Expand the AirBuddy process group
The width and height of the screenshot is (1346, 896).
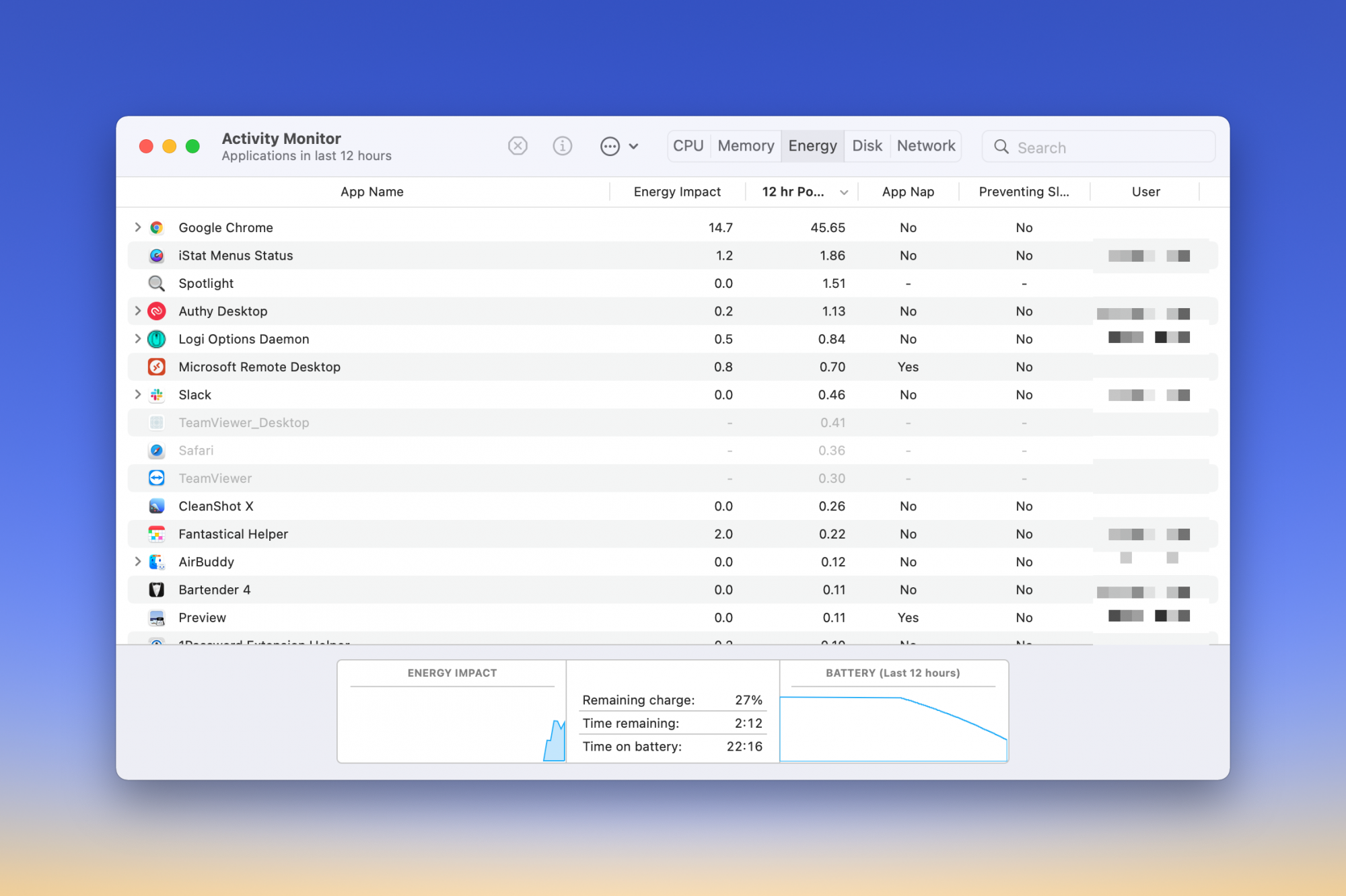click(x=137, y=562)
